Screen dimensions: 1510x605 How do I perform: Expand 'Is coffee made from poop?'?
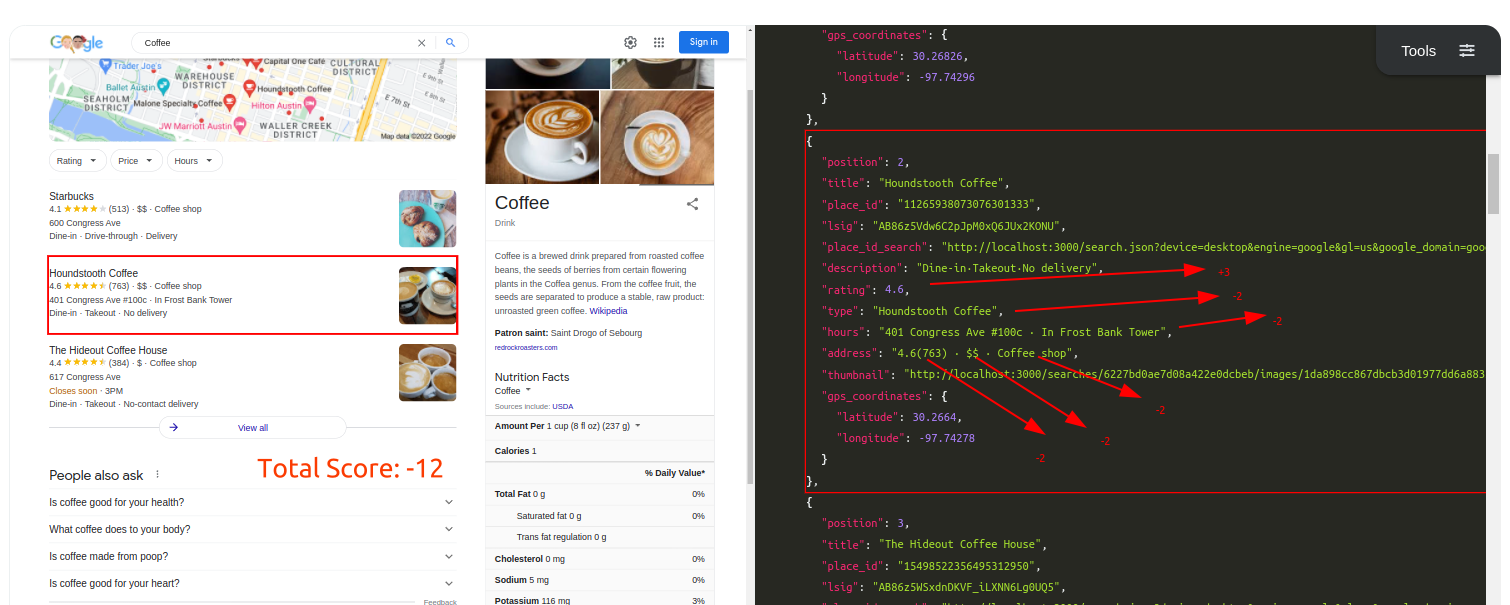pos(252,556)
